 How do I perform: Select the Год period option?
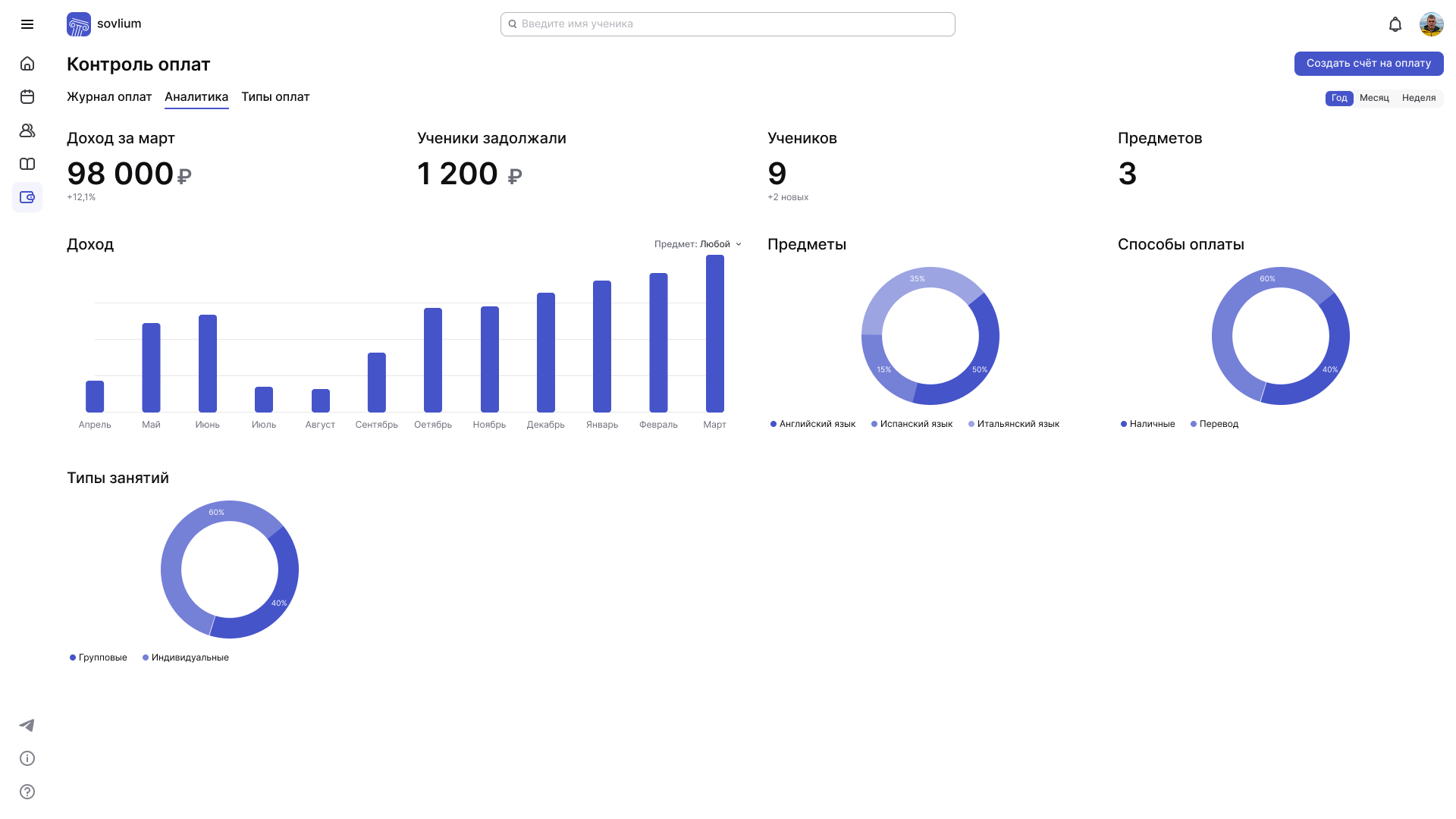[x=1339, y=98]
